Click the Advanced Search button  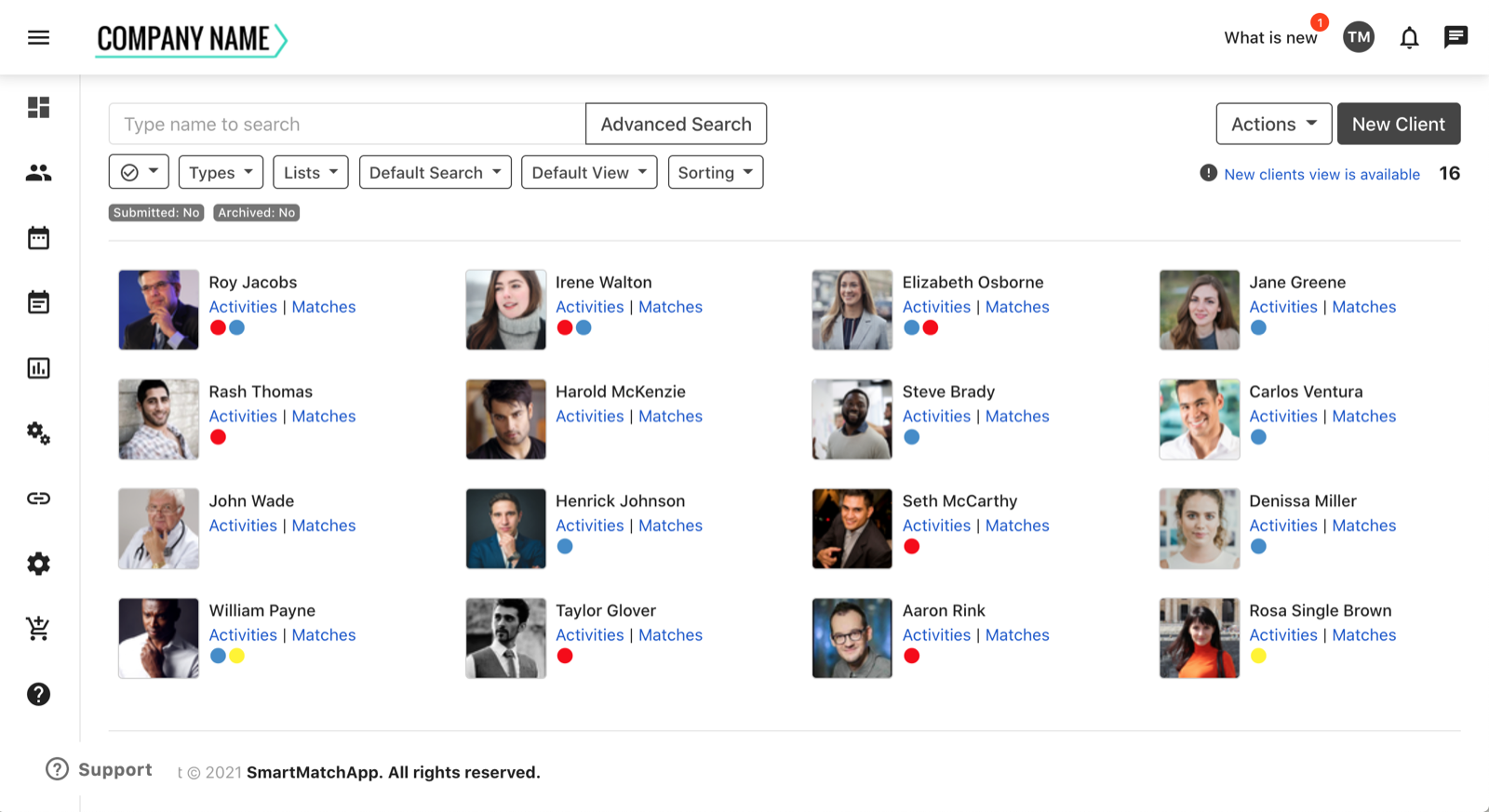coord(676,125)
